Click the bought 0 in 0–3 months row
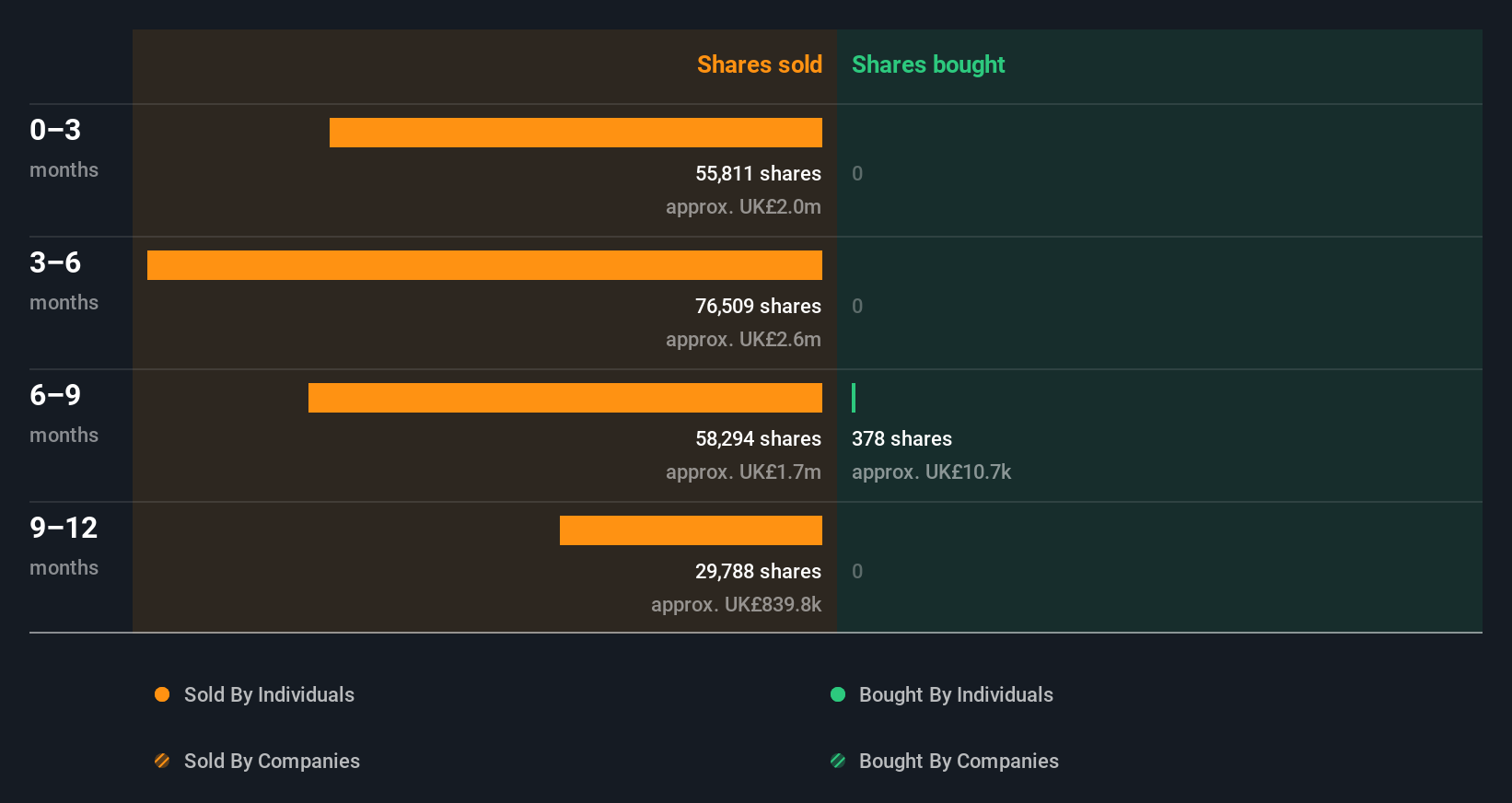The width and height of the screenshot is (1512, 803). (x=857, y=173)
